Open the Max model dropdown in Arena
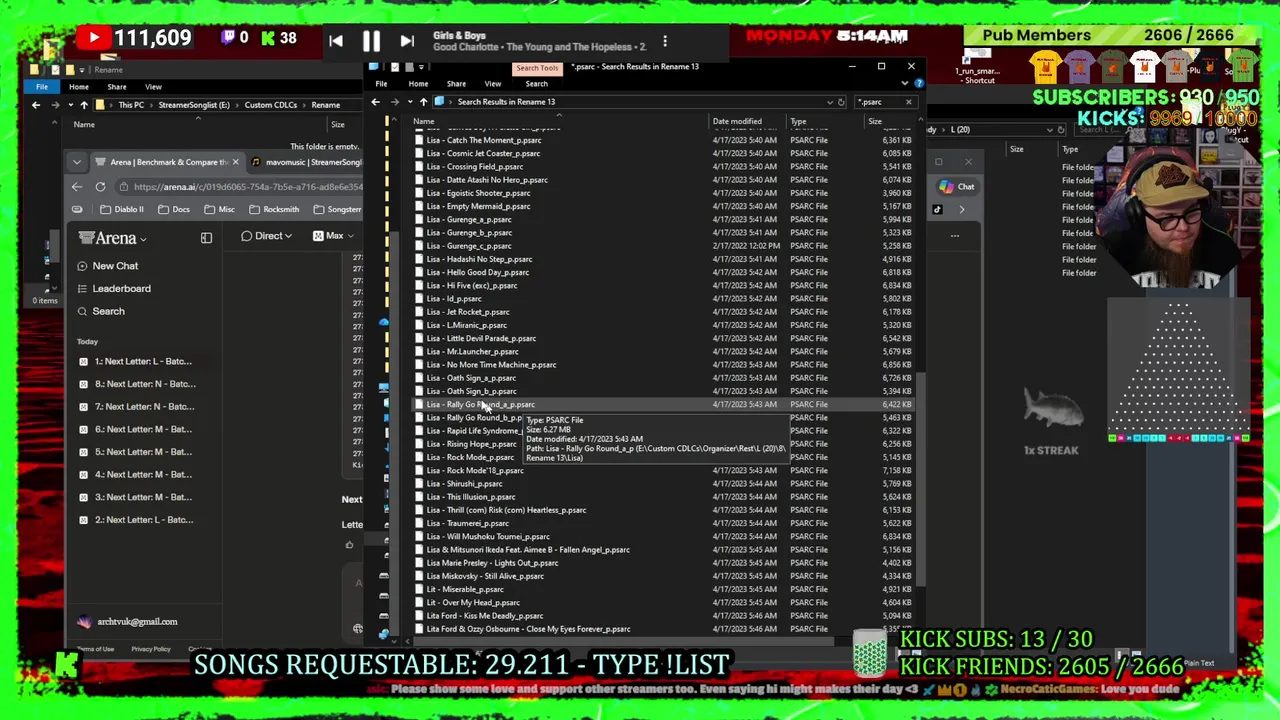This screenshot has height=720, width=1280. pyautogui.click(x=333, y=236)
